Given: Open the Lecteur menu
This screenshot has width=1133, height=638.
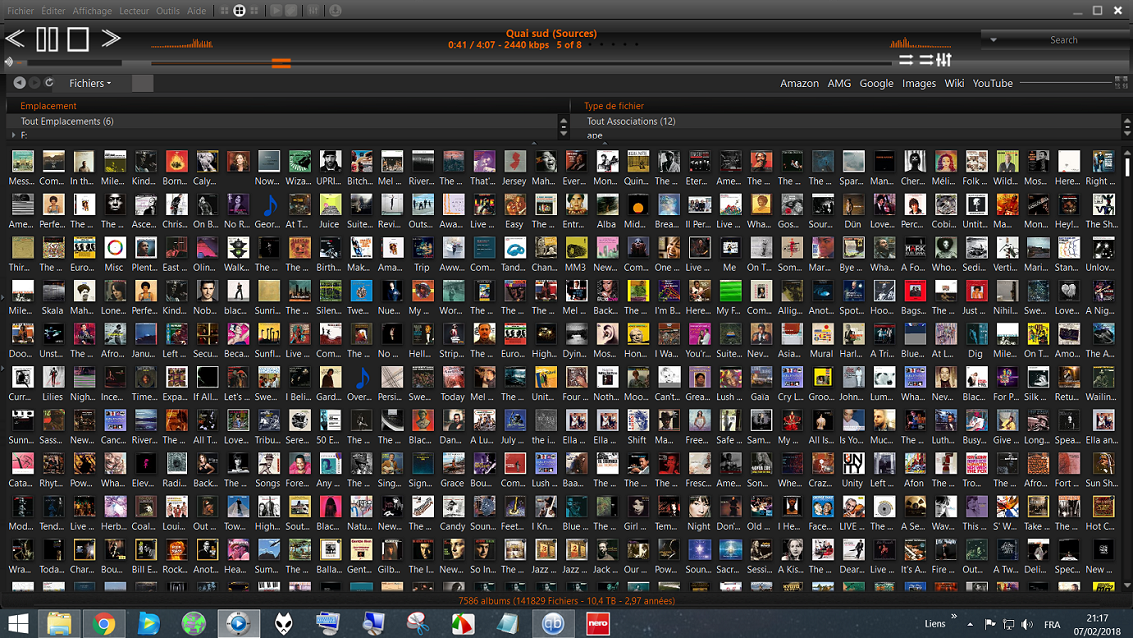Looking at the screenshot, I should [134, 11].
